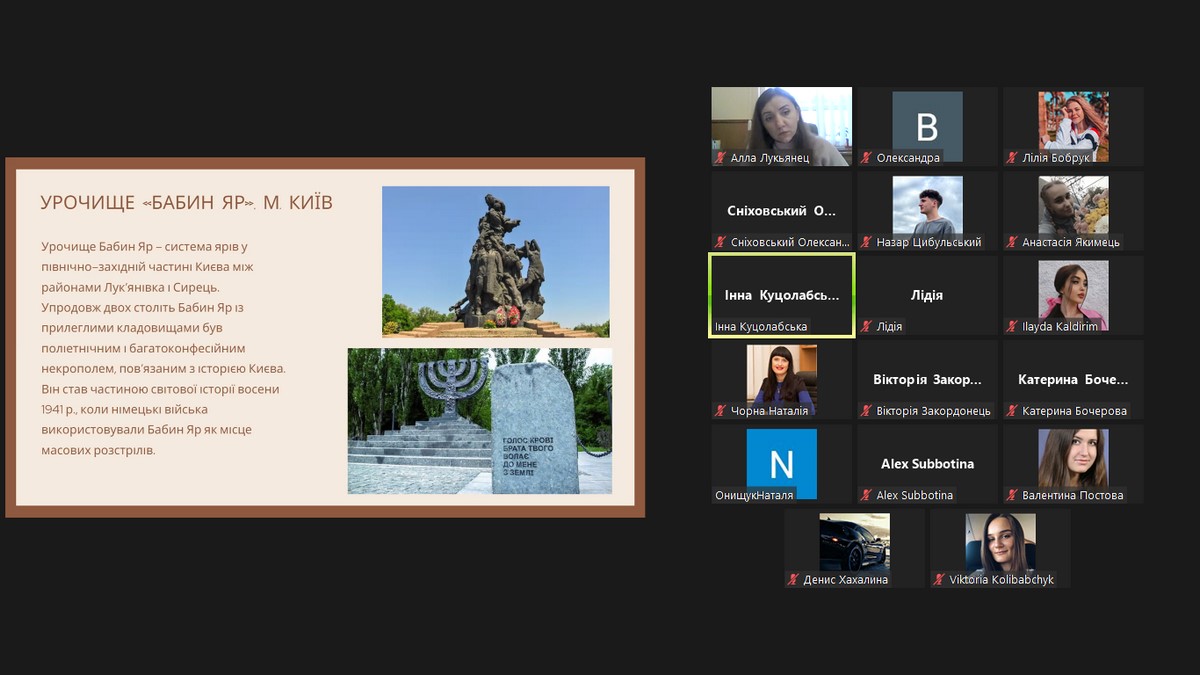This screenshot has height=675, width=1200.
Task: Click muted mic icon beside Назар Цибульський
Action: (866, 243)
